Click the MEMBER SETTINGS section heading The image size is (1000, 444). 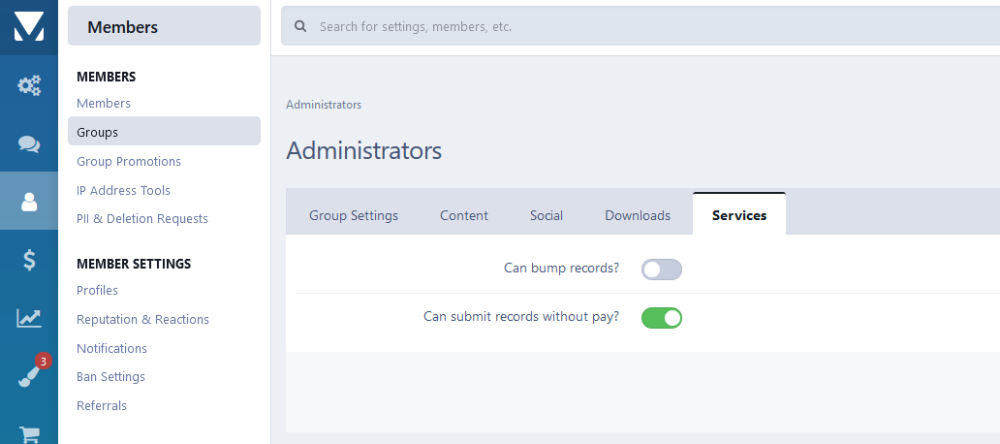(134, 263)
